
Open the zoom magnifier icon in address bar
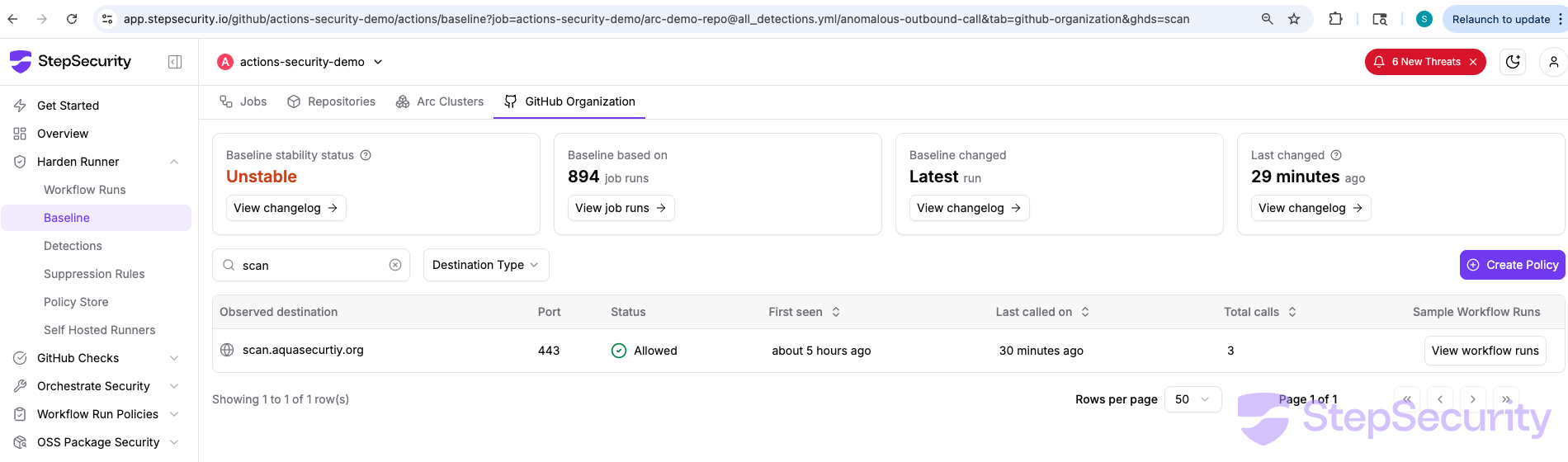coord(1267,19)
